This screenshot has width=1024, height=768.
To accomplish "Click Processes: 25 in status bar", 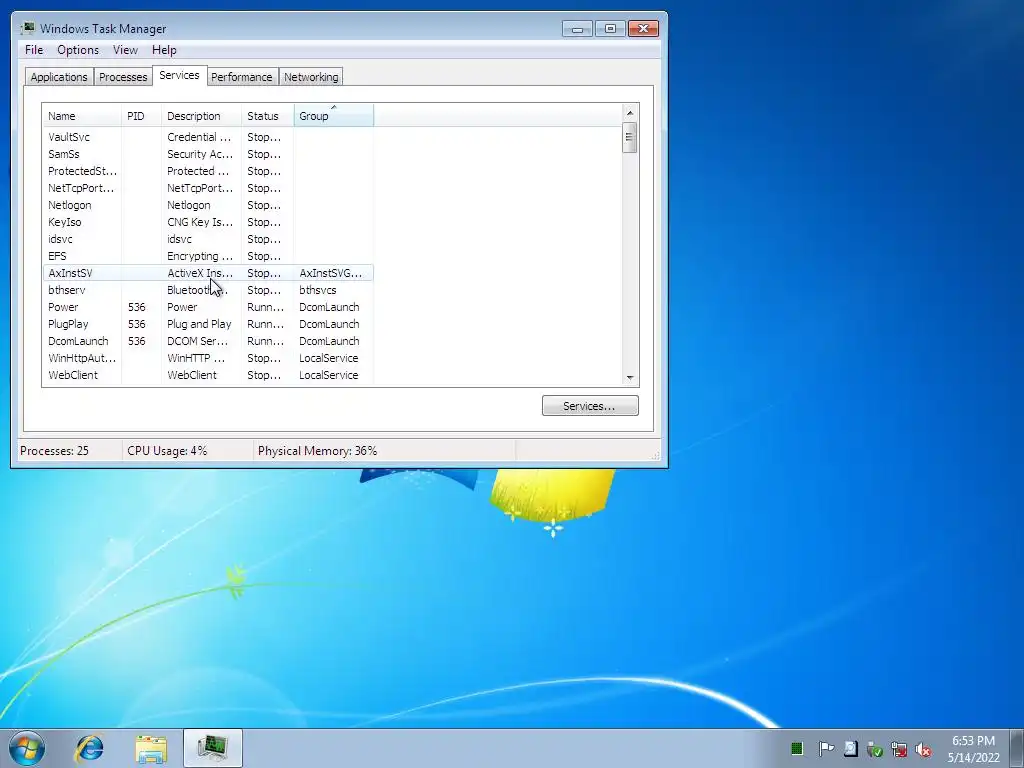I will (x=54, y=451).
